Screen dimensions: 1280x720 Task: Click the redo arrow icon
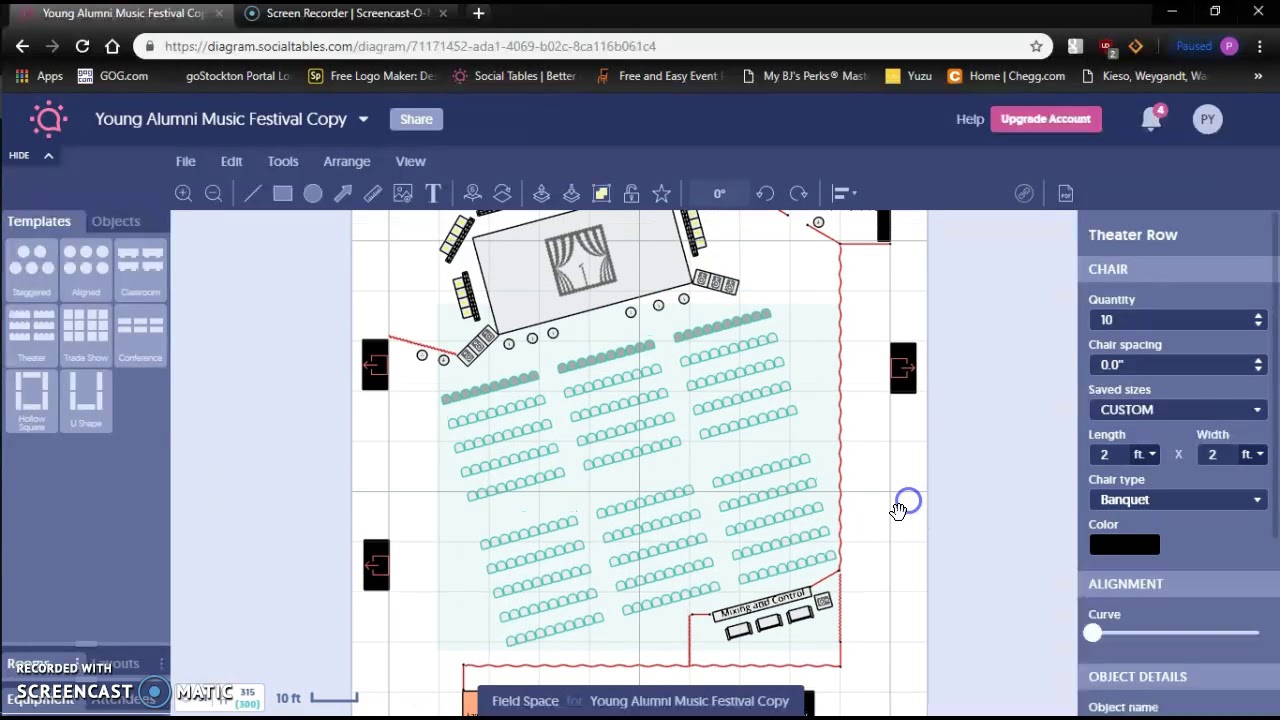[798, 193]
